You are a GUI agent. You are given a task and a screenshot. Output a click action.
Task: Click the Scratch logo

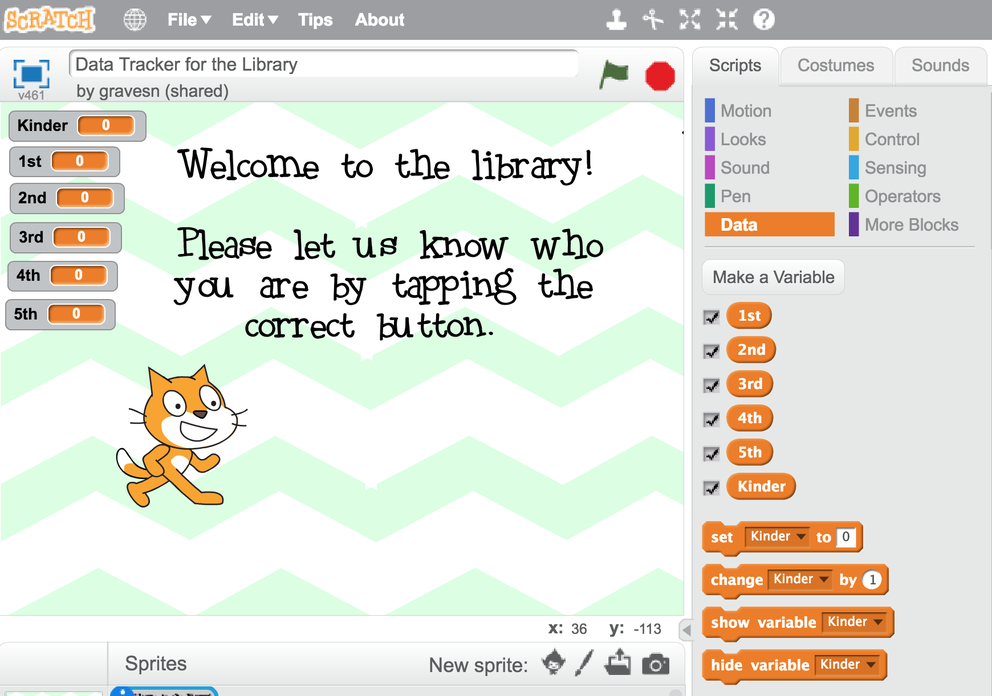point(49,19)
